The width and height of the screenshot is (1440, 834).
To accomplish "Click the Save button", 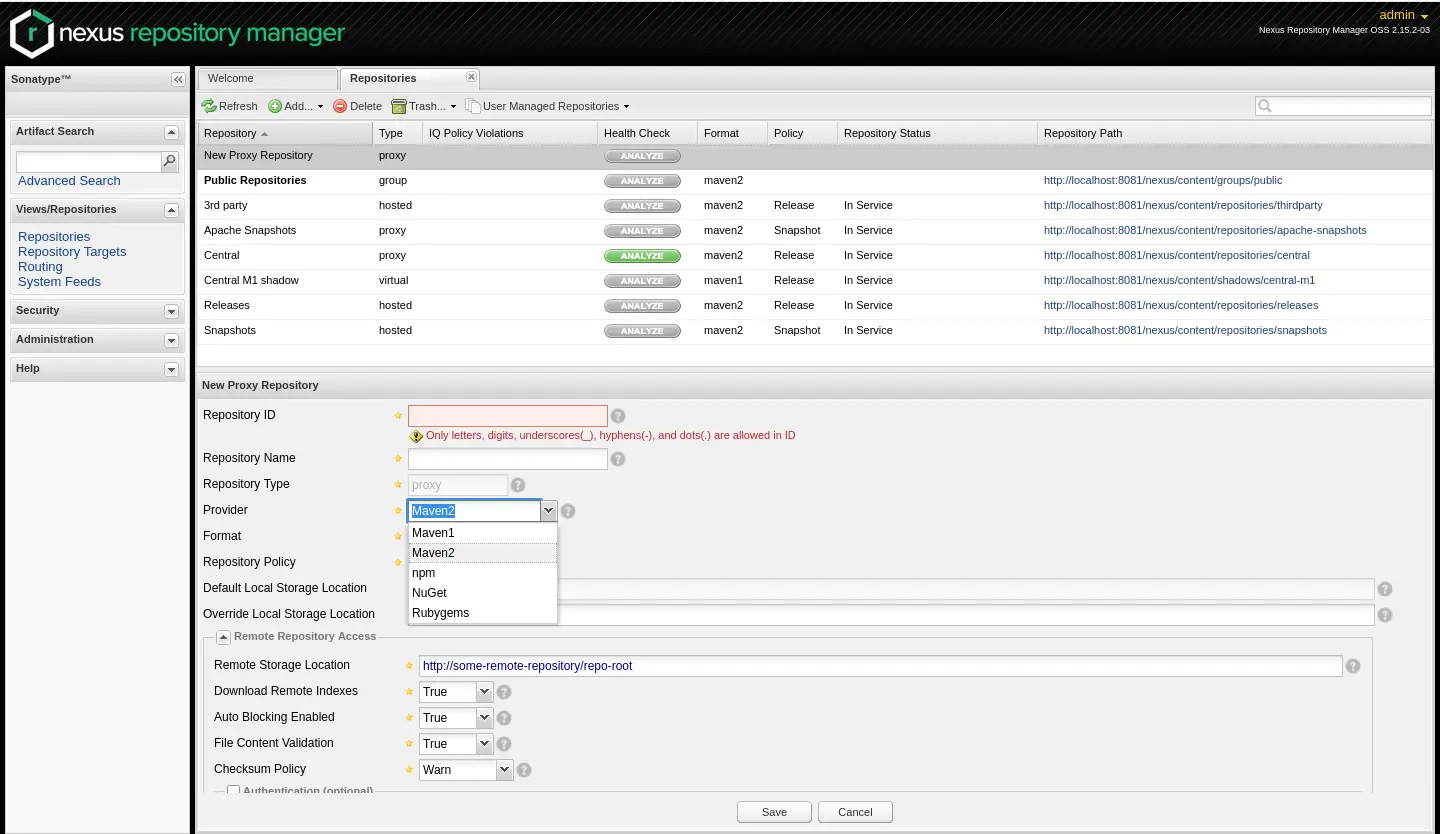I will pyautogui.click(x=774, y=812).
